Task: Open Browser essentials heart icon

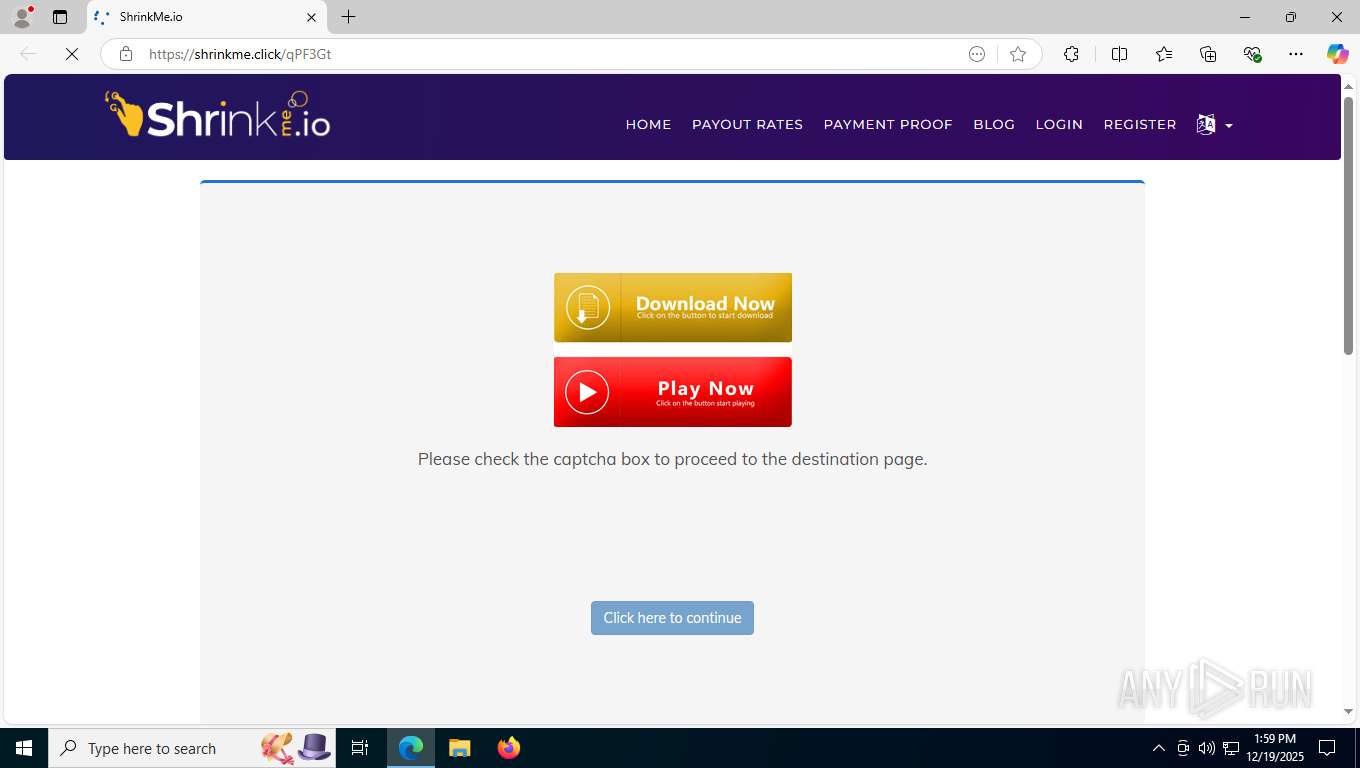Action: point(1252,54)
